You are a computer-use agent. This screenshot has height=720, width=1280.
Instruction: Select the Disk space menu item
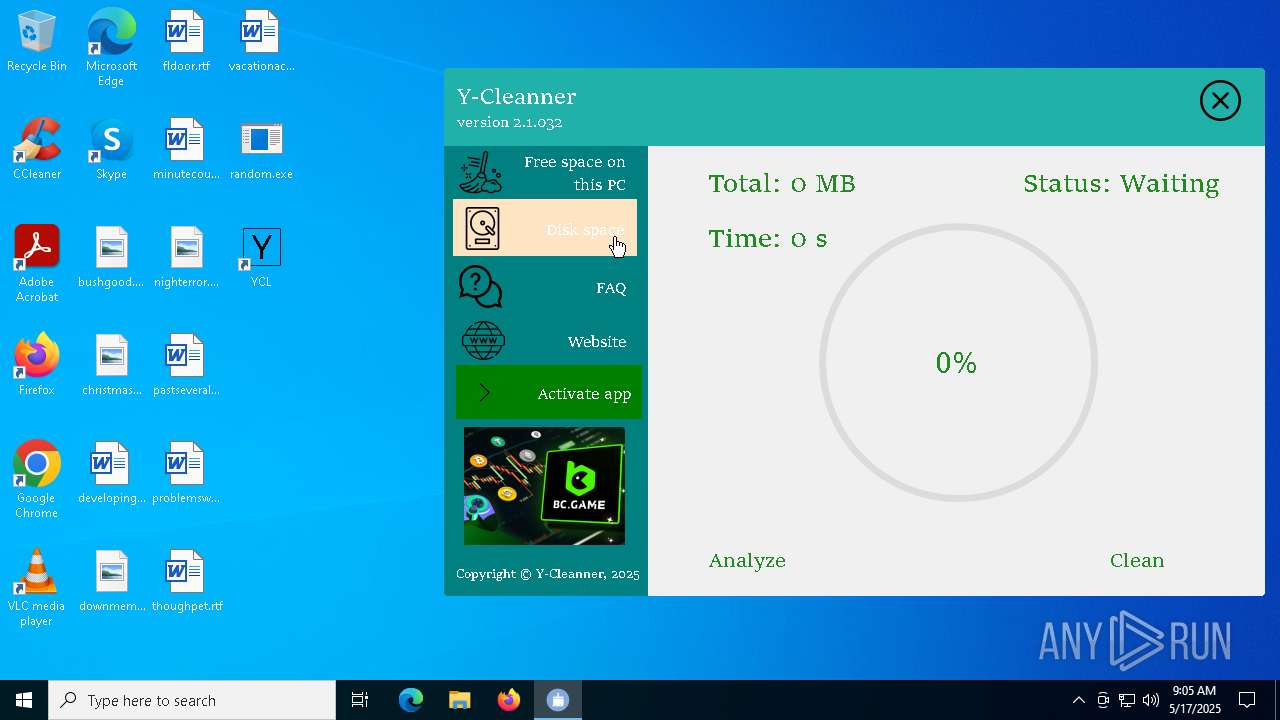click(x=545, y=228)
